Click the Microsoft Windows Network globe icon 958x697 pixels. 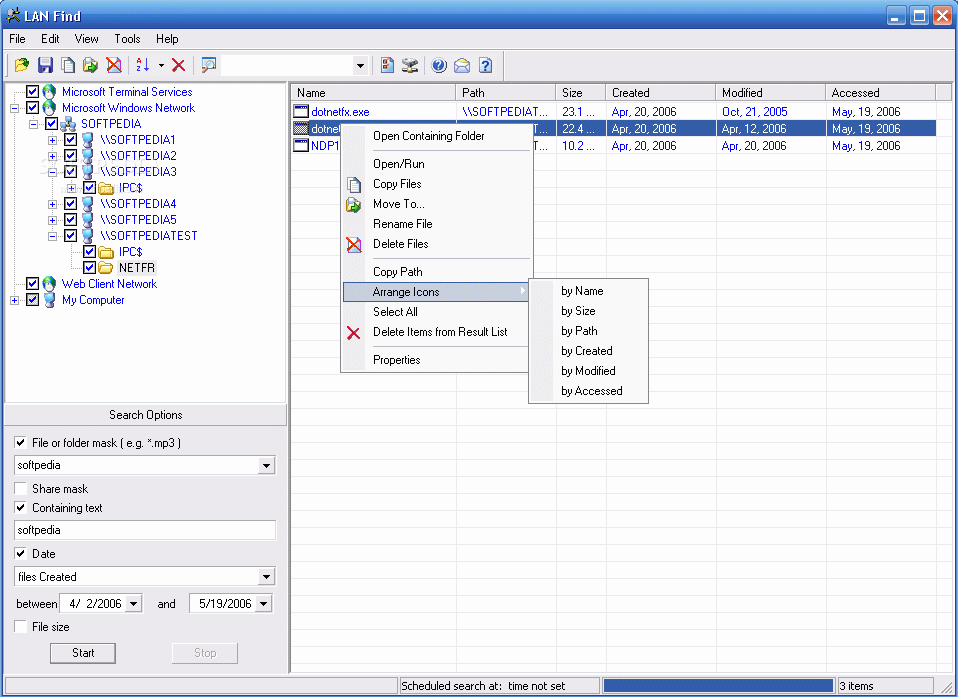click(49, 108)
